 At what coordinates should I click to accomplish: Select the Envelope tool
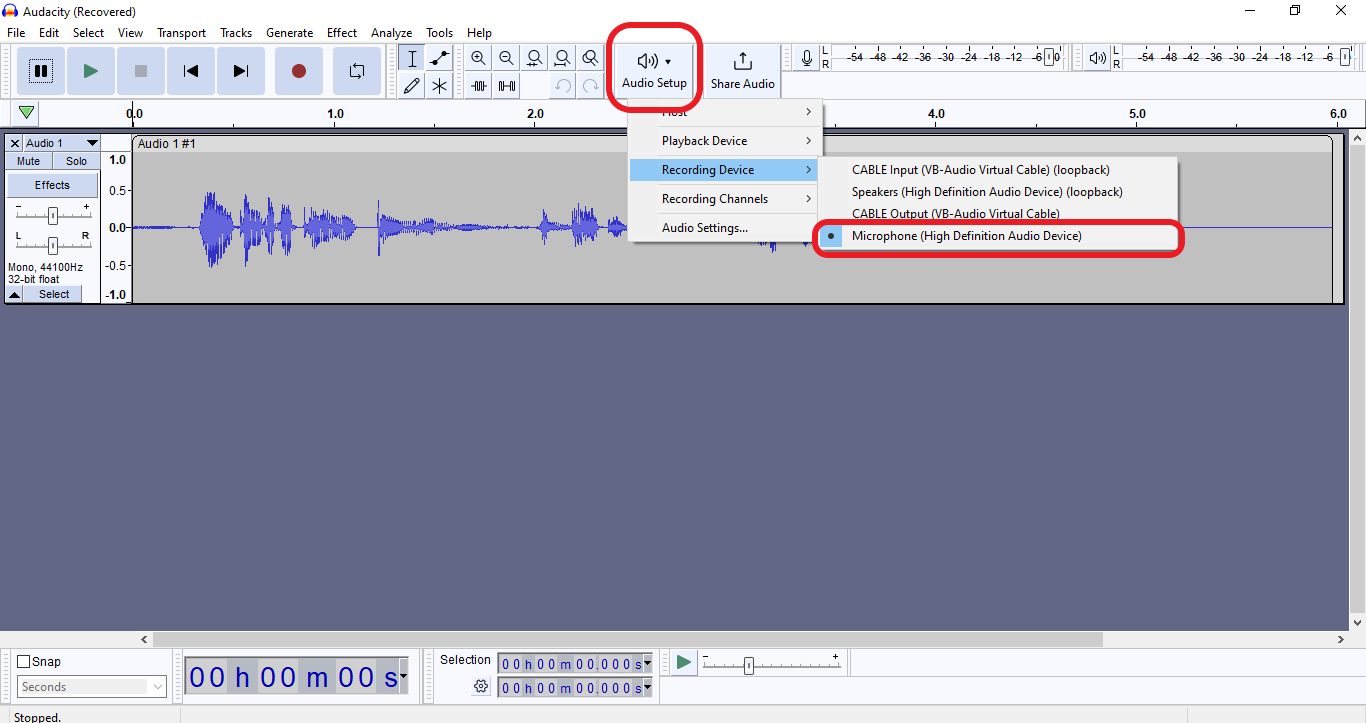click(x=439, y=58)
